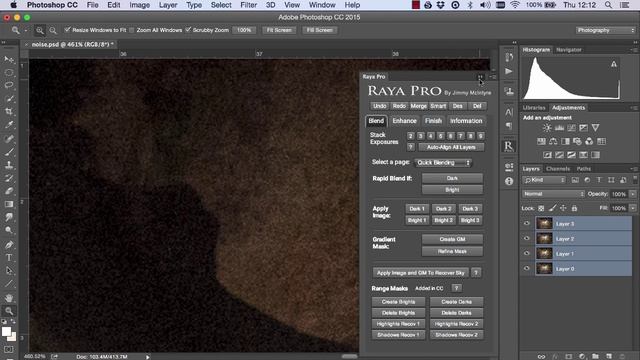Switch to the Channels tab

[558, 169]
